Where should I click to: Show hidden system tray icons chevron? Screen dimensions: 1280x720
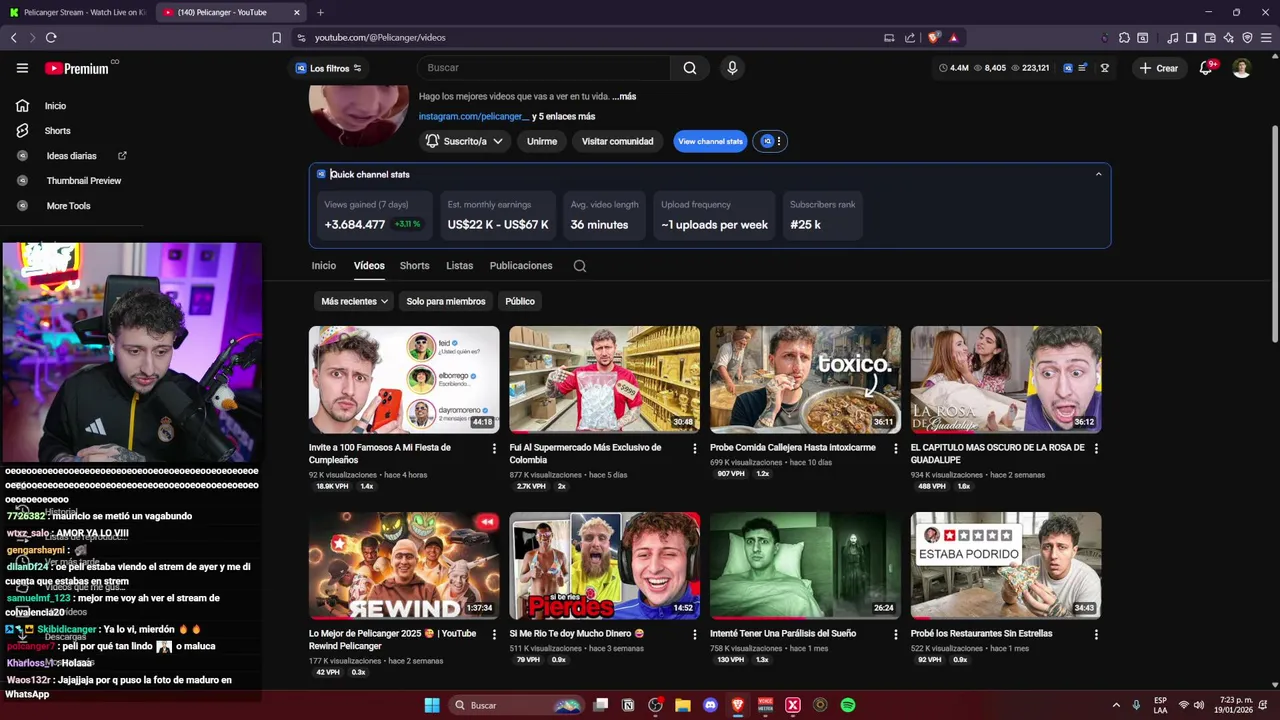point(1116,705)
